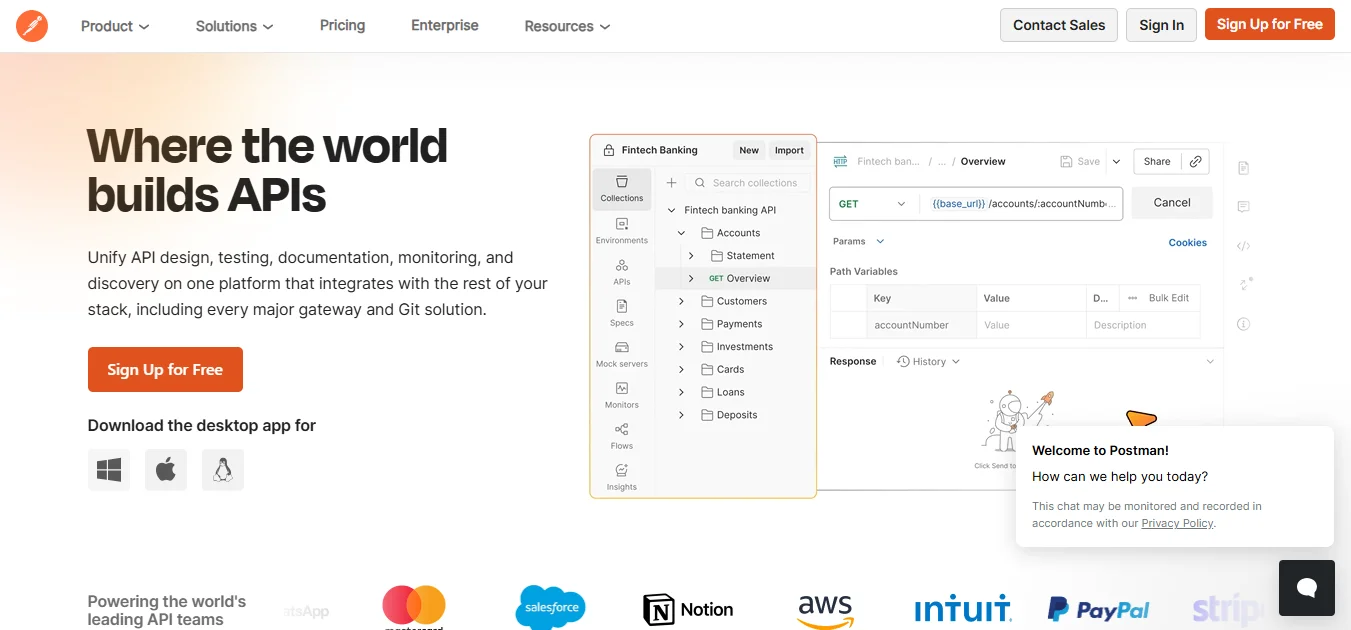Expand the Params dropdown arrow
The image size is (1351, 630).
(x=880, y=241)
